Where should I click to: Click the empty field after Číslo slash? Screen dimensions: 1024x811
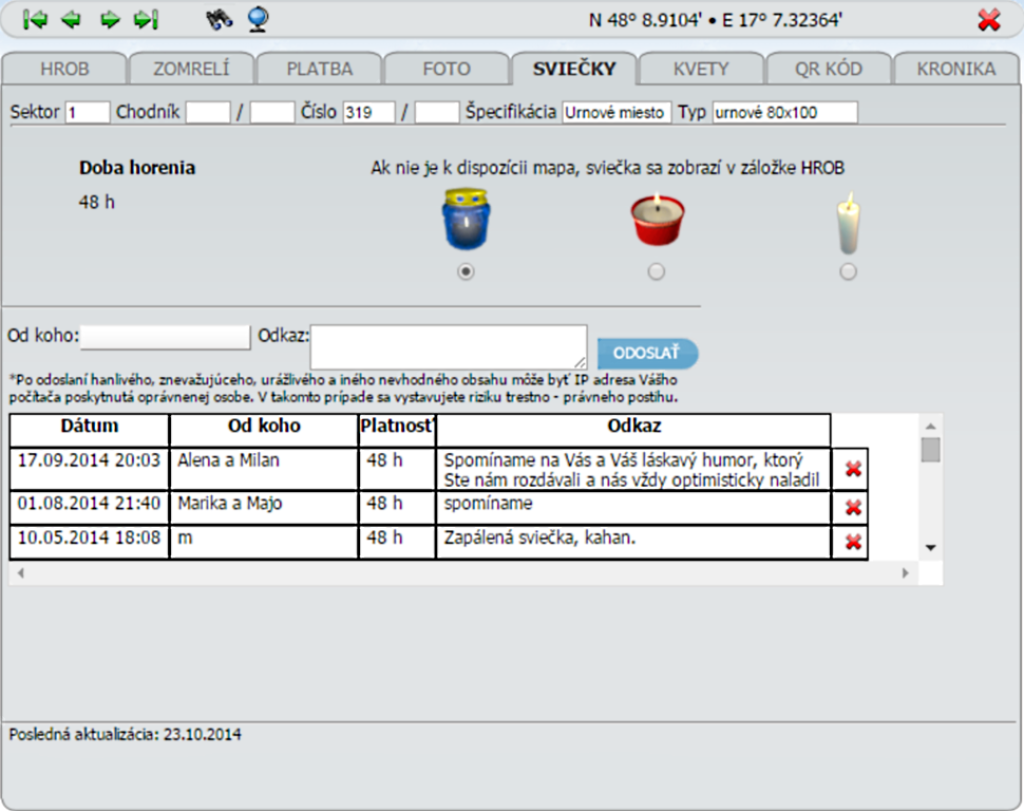pos(437,112)
